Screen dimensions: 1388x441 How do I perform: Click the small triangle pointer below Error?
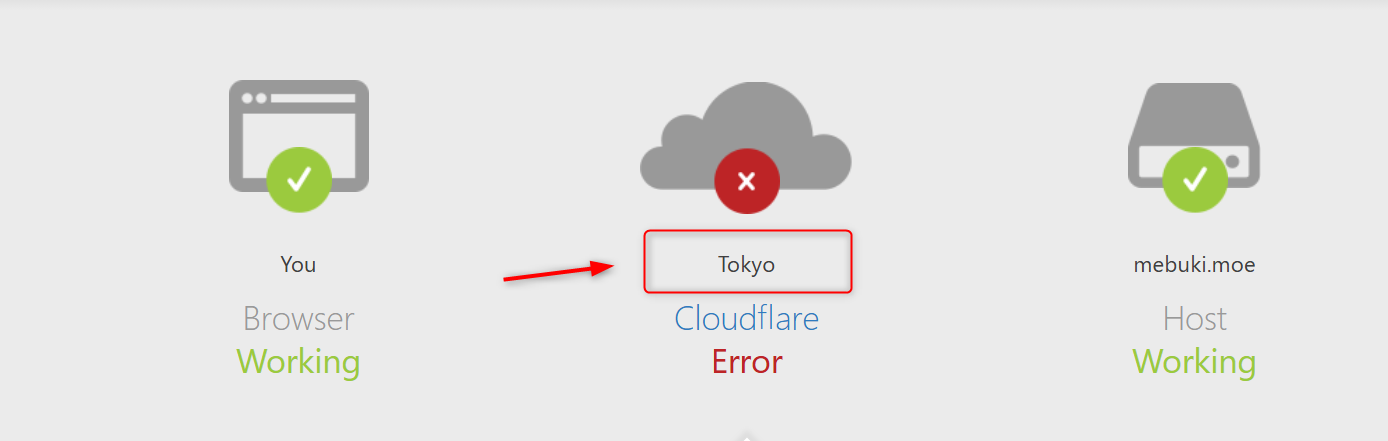746,436
